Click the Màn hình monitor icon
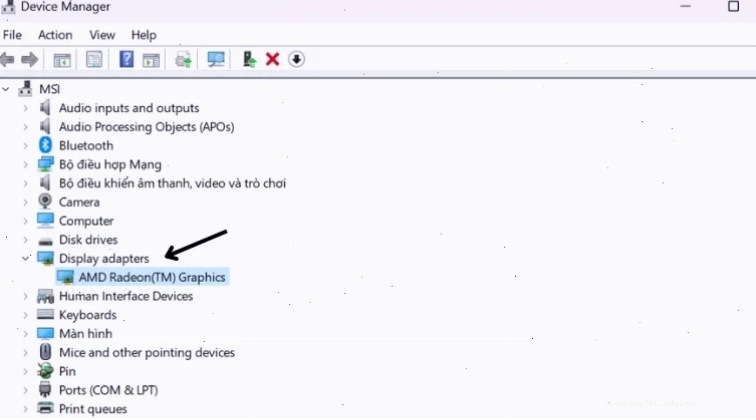 pos(45,333)
